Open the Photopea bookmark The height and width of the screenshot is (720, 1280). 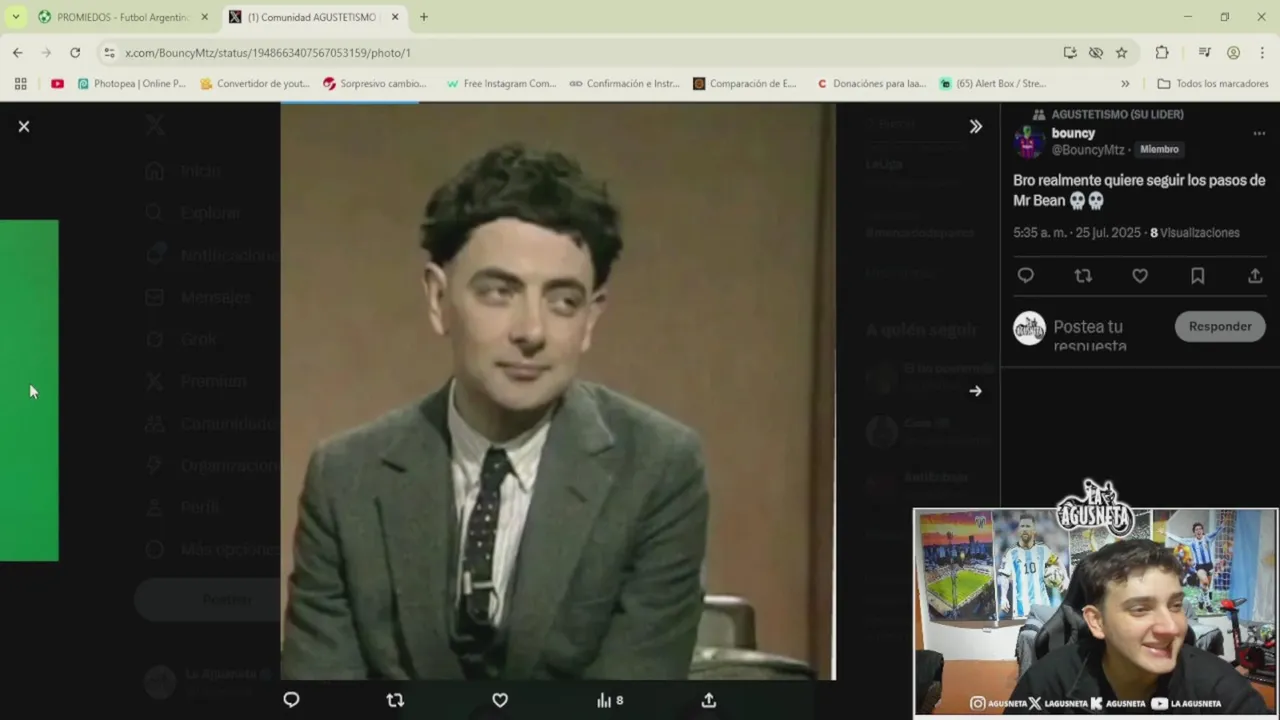click(132, 84)
